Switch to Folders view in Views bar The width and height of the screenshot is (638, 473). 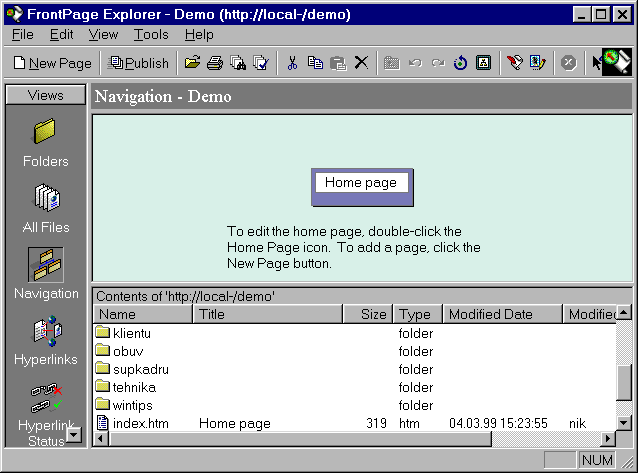(x=46, y=142)
